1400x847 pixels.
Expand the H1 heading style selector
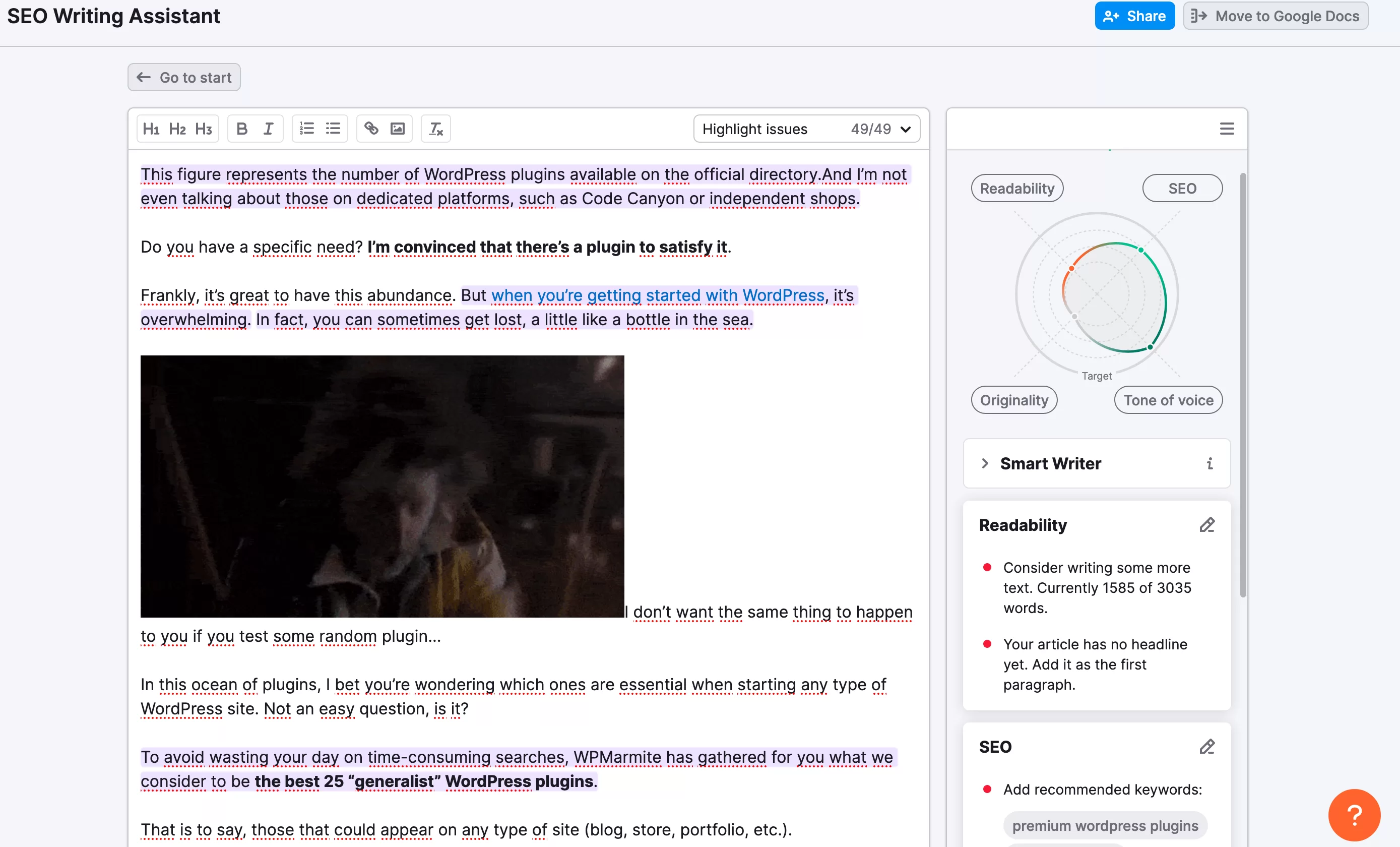tap(152, 128)
